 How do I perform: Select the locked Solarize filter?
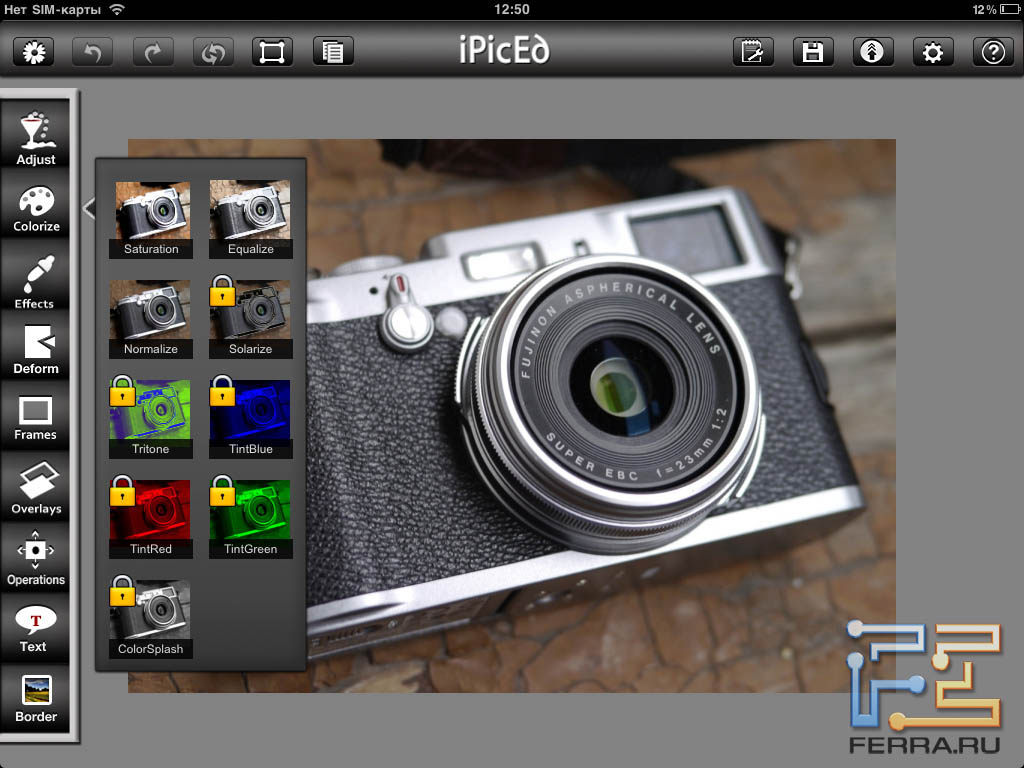251,319
